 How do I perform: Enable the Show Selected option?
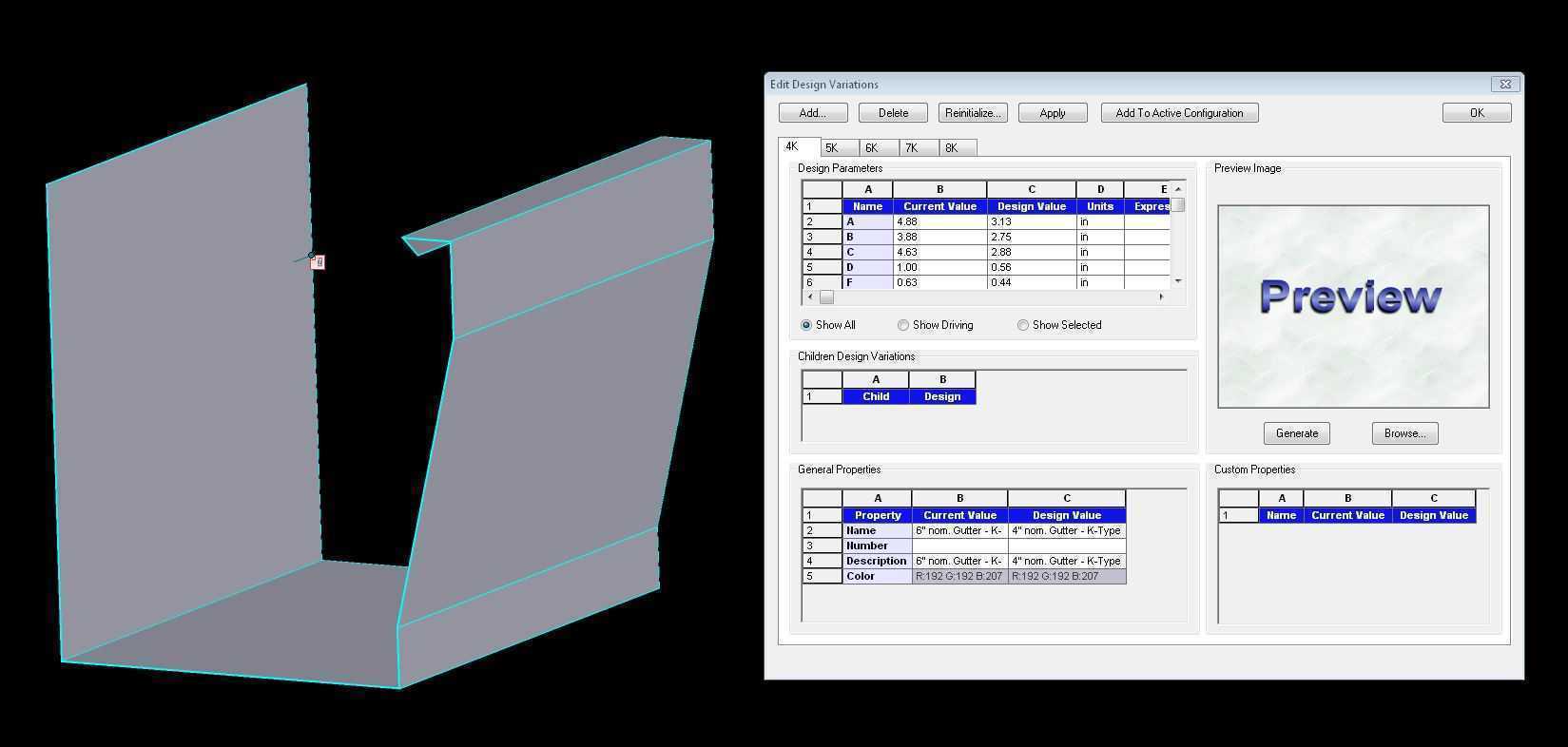click(1059, 325)
